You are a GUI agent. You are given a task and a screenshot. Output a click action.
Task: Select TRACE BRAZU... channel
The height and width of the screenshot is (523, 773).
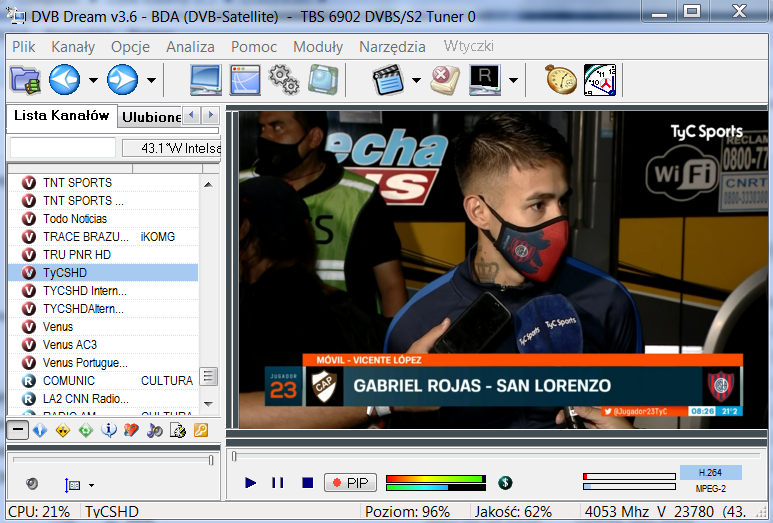coord(103,237)
